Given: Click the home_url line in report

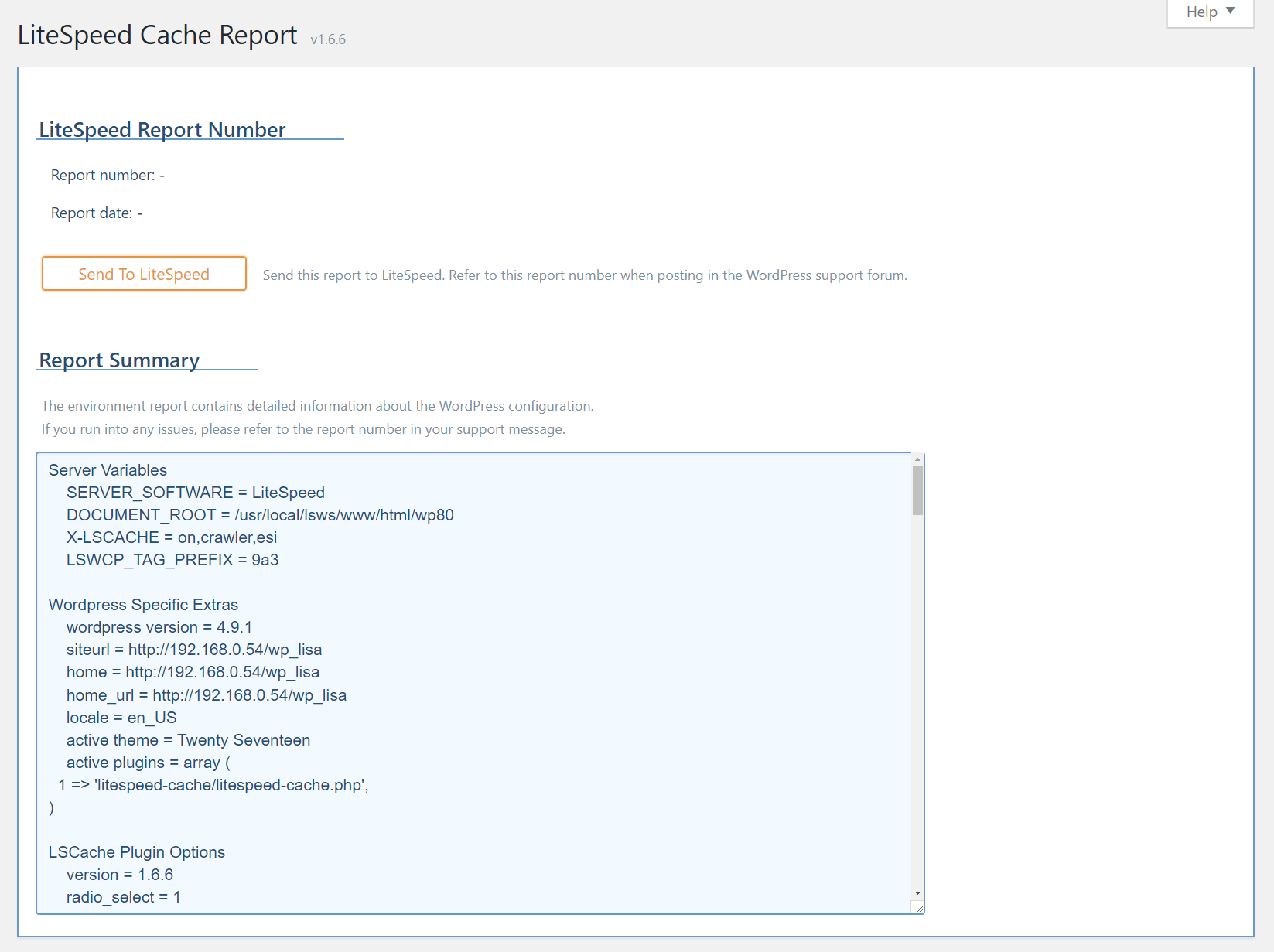Looking at the screenshot, I should point(207,695).
